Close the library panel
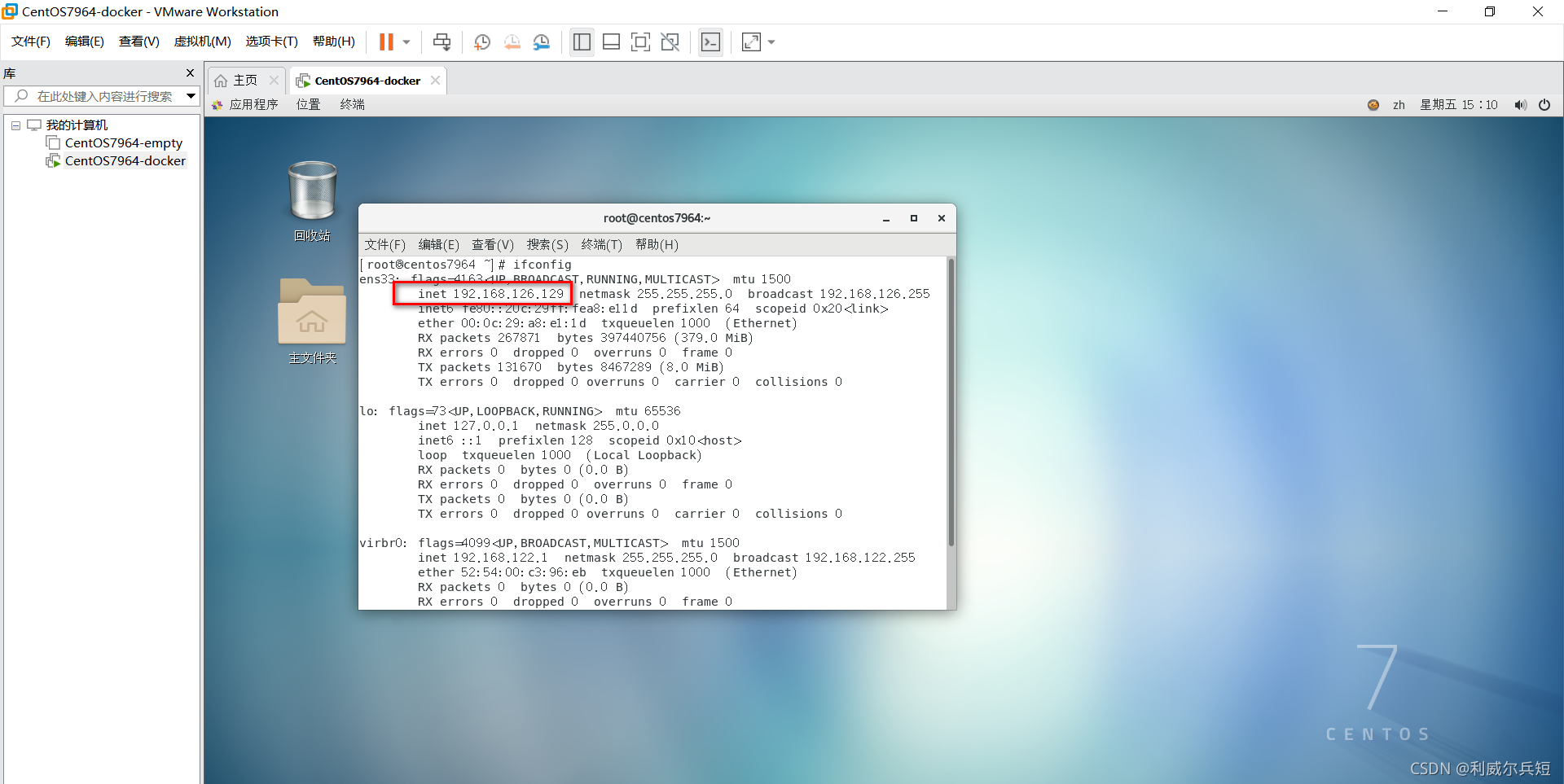Screen dimensions: 1564x784 click(190, 72)
